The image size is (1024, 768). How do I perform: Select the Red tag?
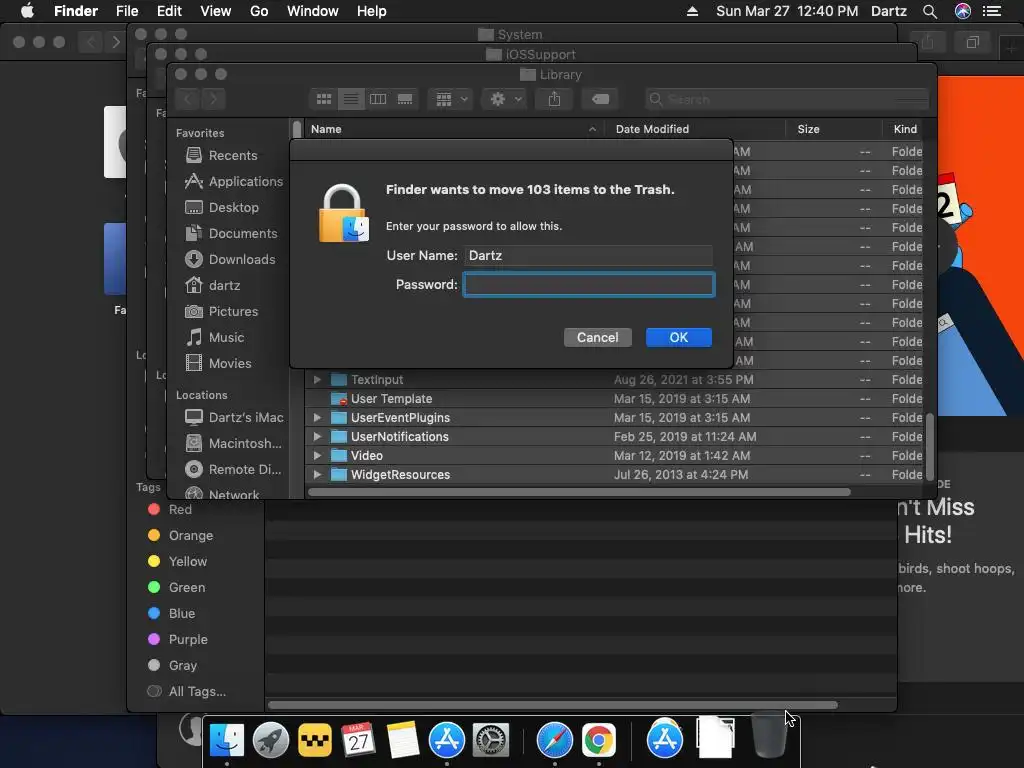pyautogui.click(x=170, y=510)
